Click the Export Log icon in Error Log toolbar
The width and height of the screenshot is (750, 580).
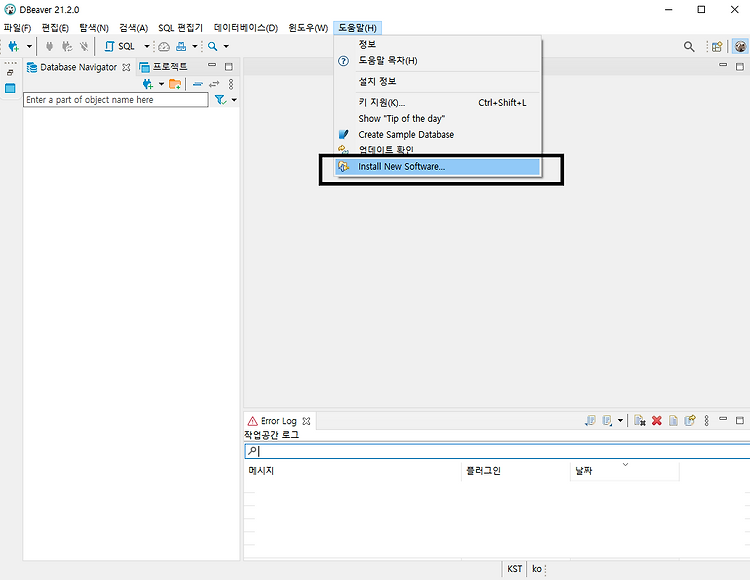(x=590, y=420)
